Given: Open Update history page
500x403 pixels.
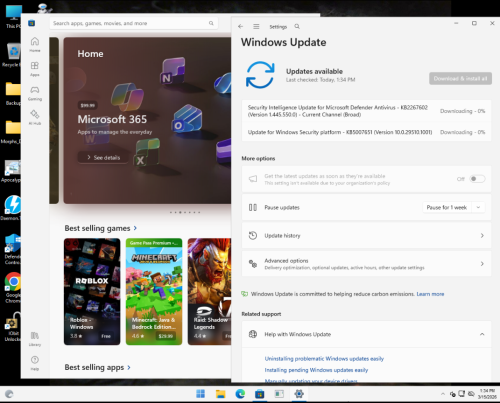Looking at the screenshot, I should [366, 235].
